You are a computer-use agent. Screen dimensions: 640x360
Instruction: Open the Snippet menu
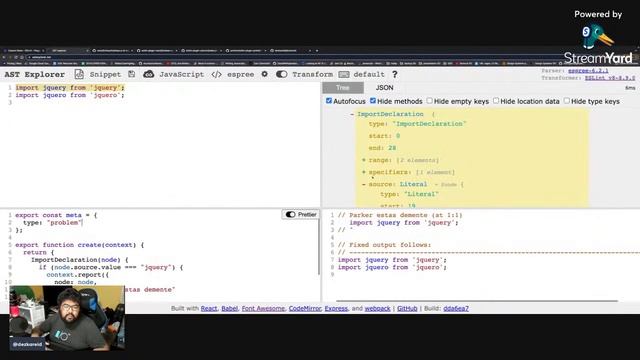(105, 74)
